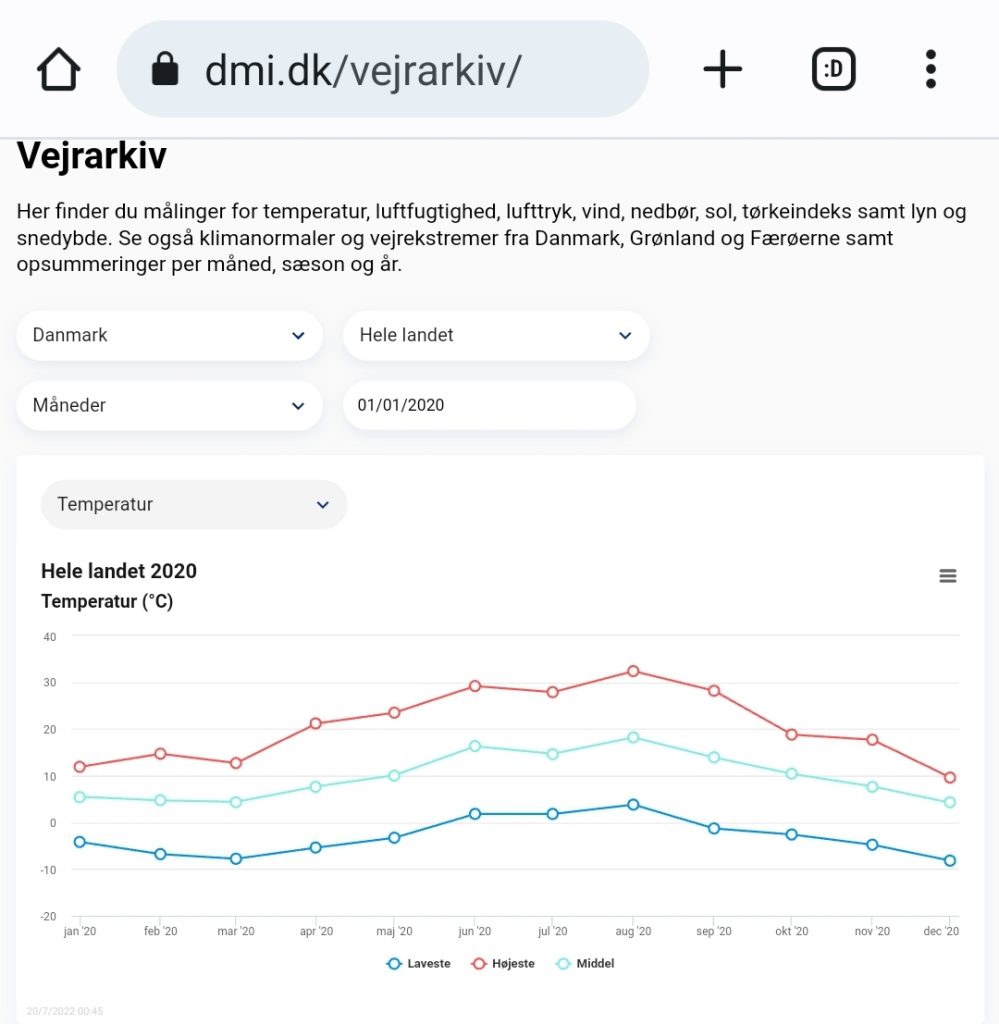Viewport: 999px width, 1024px height.
Task: Click the mar '20 lowest temperature point
Action: 236,859
